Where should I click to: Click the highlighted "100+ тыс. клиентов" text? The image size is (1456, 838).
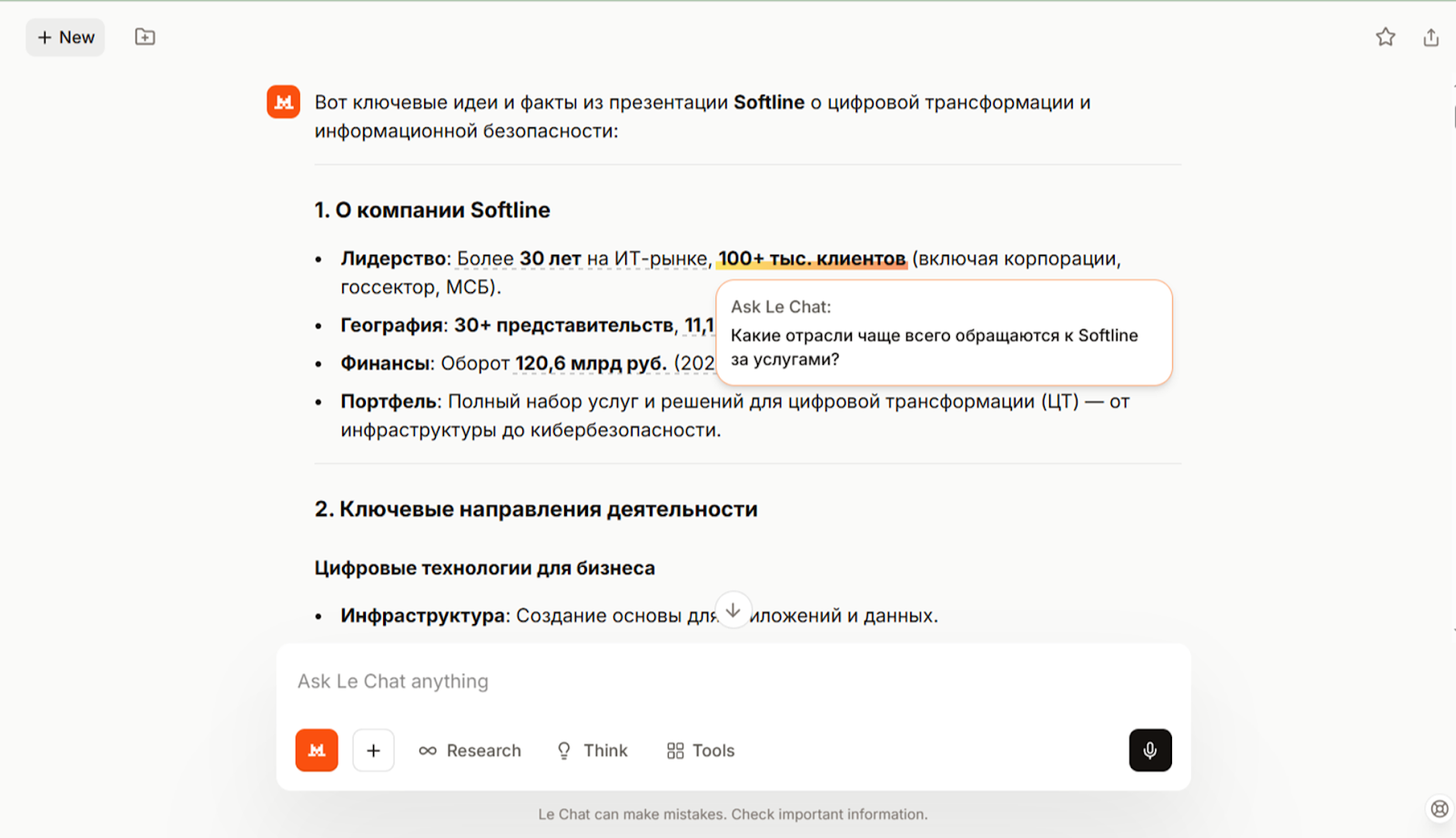(x=812, y=258)
